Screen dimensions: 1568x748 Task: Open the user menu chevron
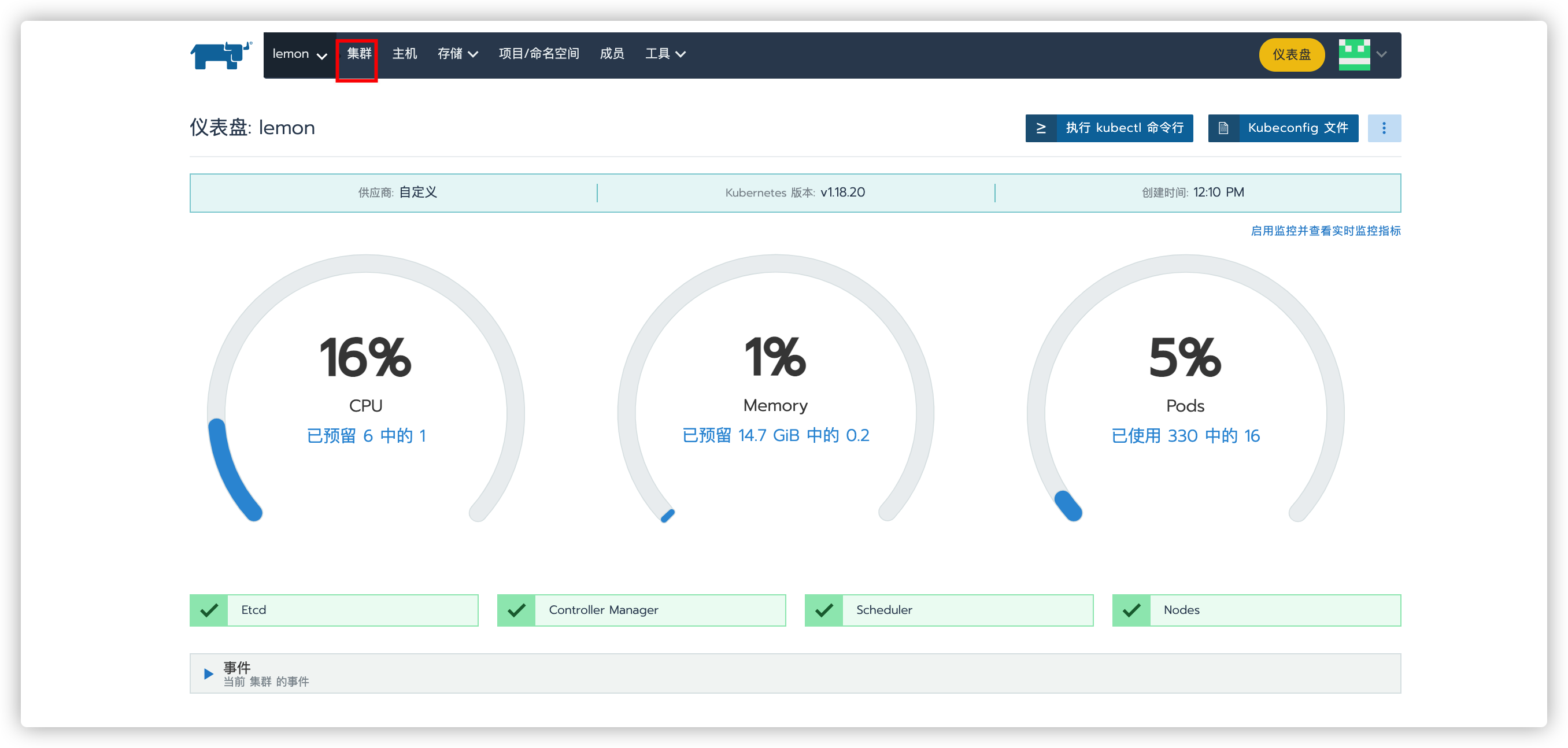point(1382,55)
